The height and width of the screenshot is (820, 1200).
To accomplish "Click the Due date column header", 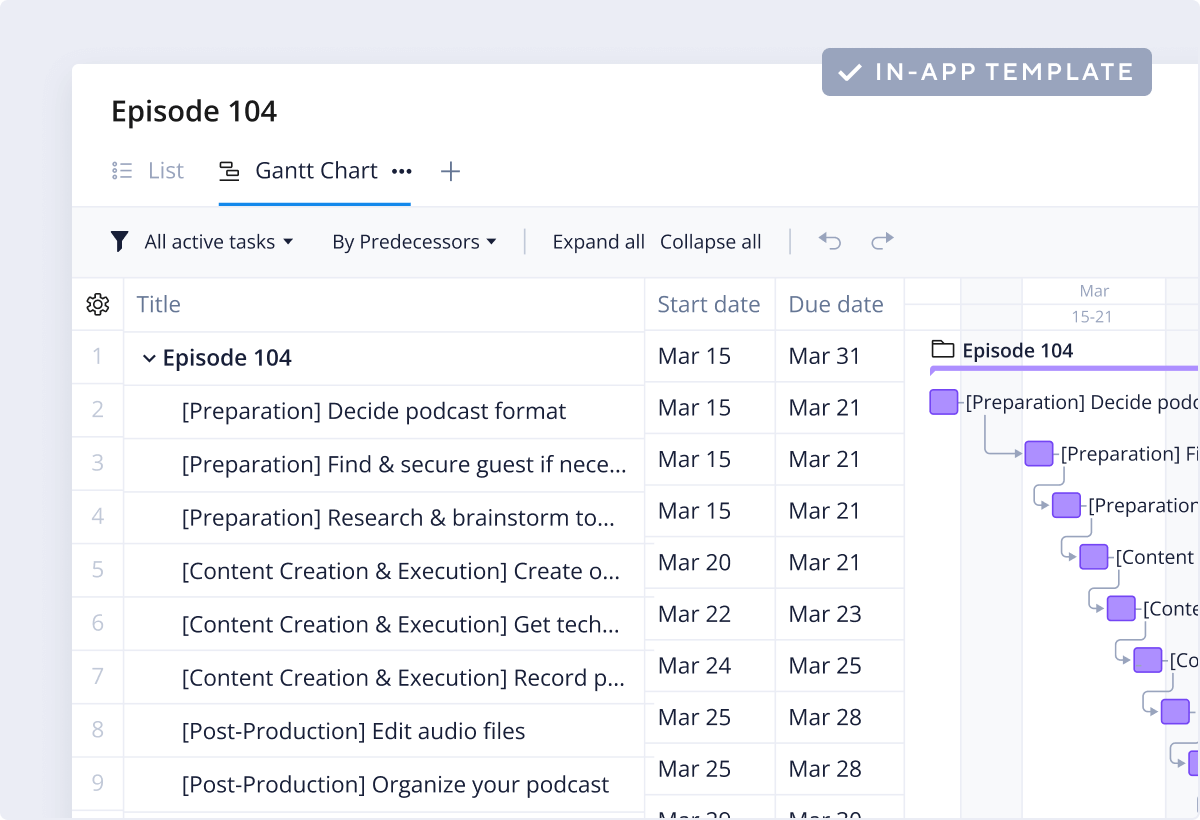I will click(839, 305).
